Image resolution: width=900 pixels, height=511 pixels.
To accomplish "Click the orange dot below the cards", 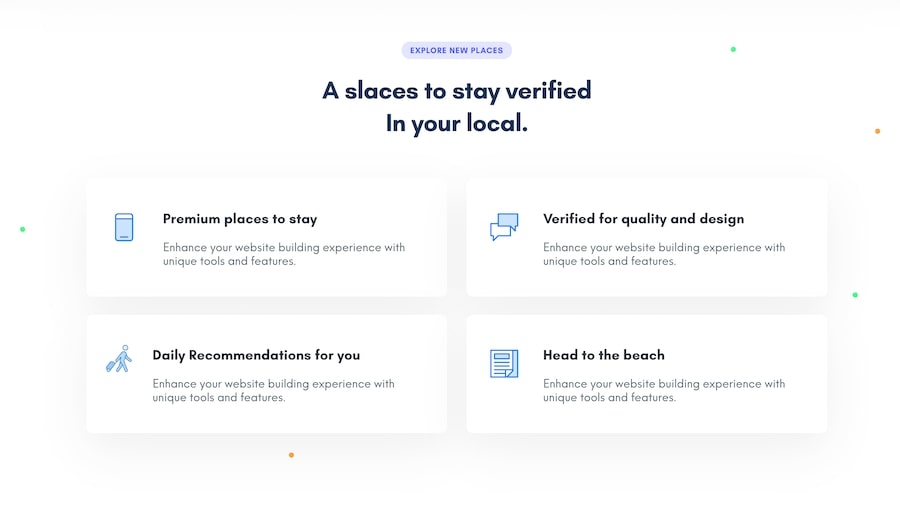I will pyautogui.click(x=291, y=455).
